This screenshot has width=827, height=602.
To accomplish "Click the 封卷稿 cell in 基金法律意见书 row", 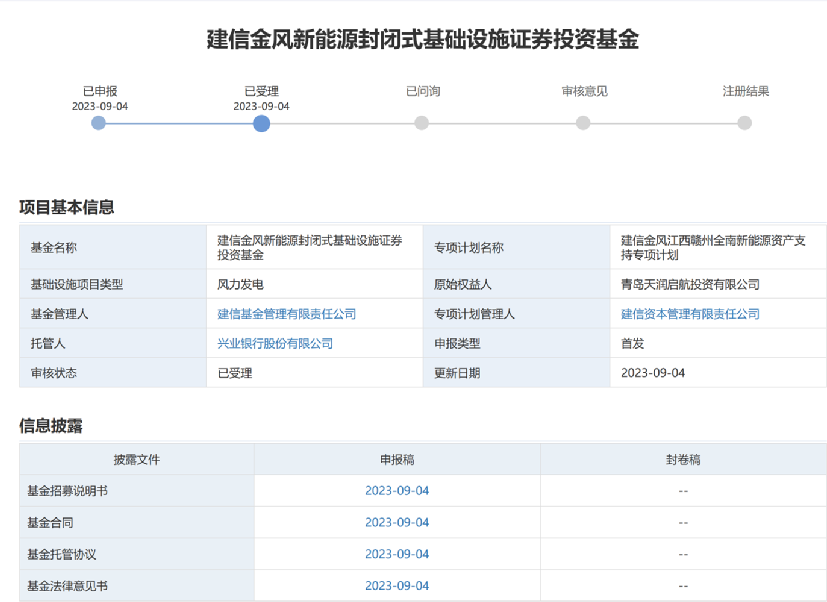I will pos(683,586).
